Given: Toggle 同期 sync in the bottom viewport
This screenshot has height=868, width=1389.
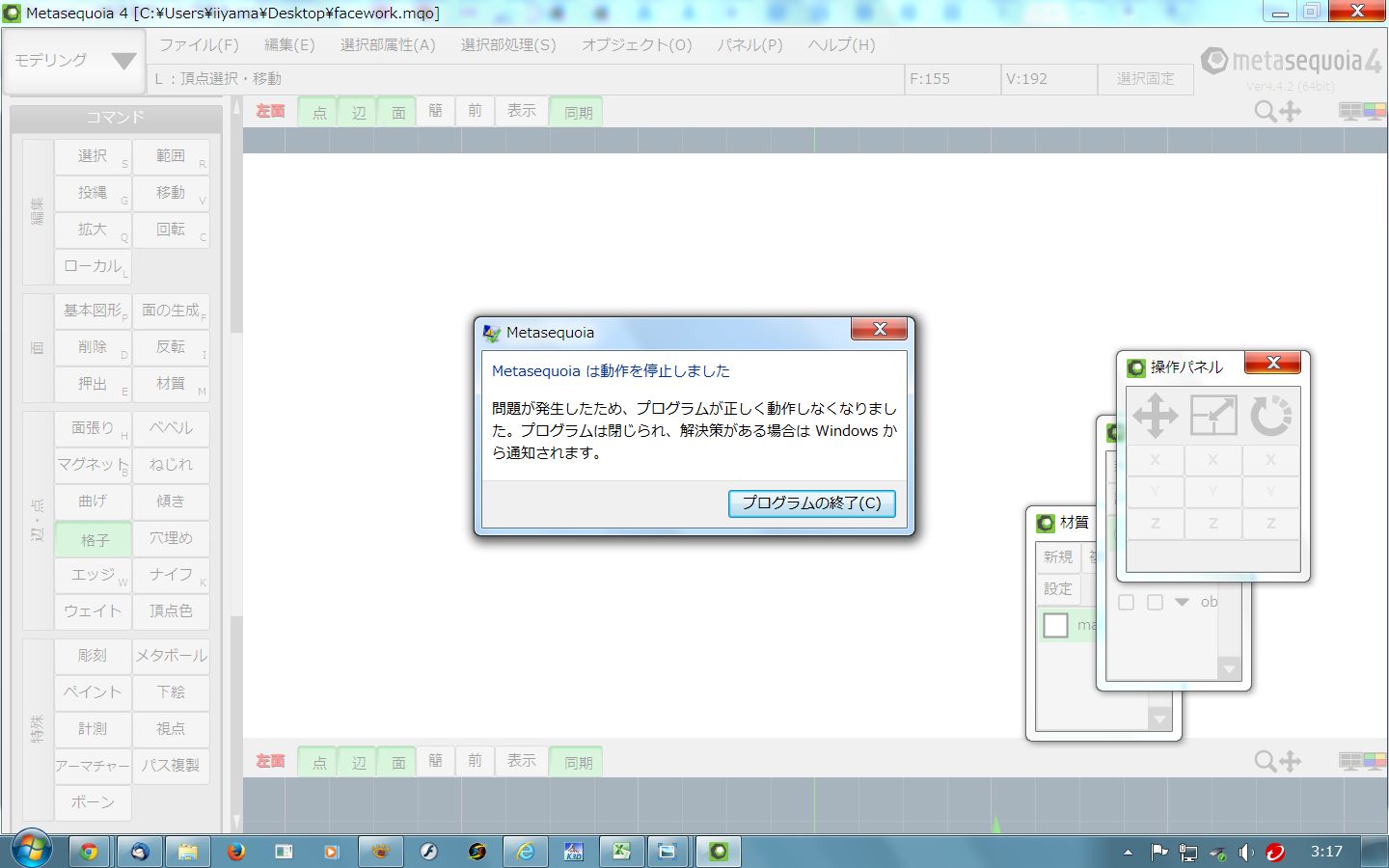Looking at the screenshot, I should (578, 762).
